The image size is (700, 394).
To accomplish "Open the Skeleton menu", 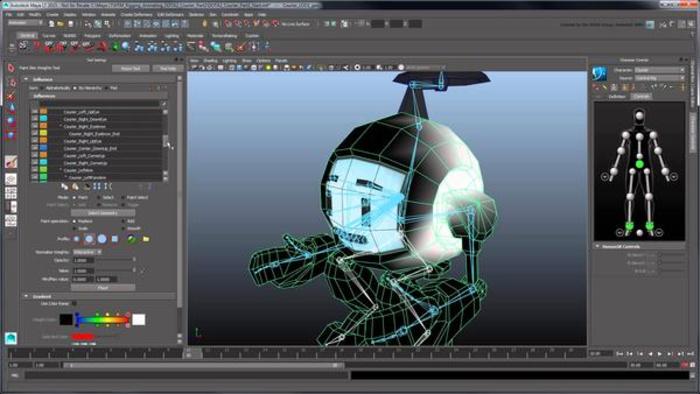I will click(196, 14).
